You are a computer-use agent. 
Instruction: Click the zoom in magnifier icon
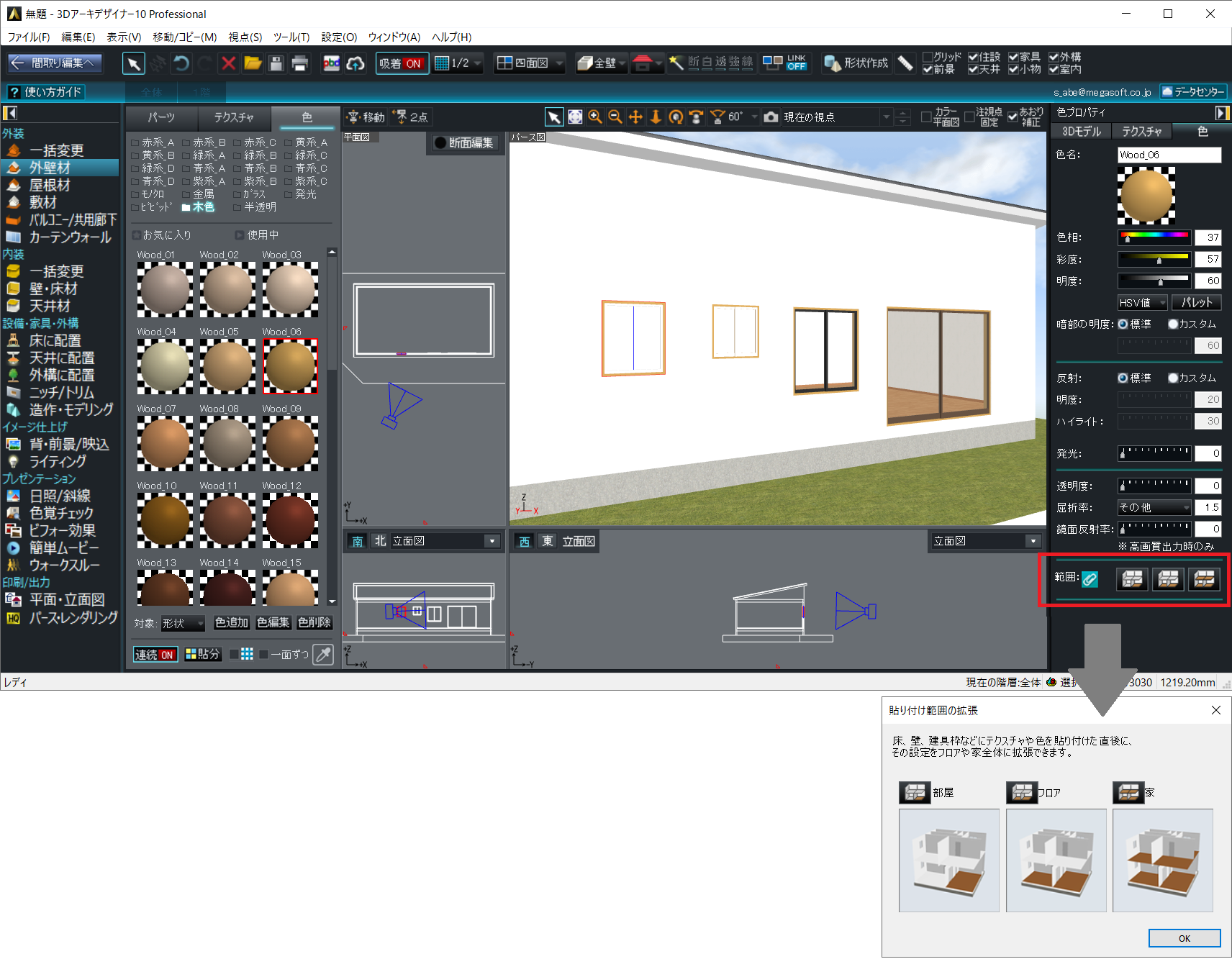pyautogui.click(x=595, y=117)
